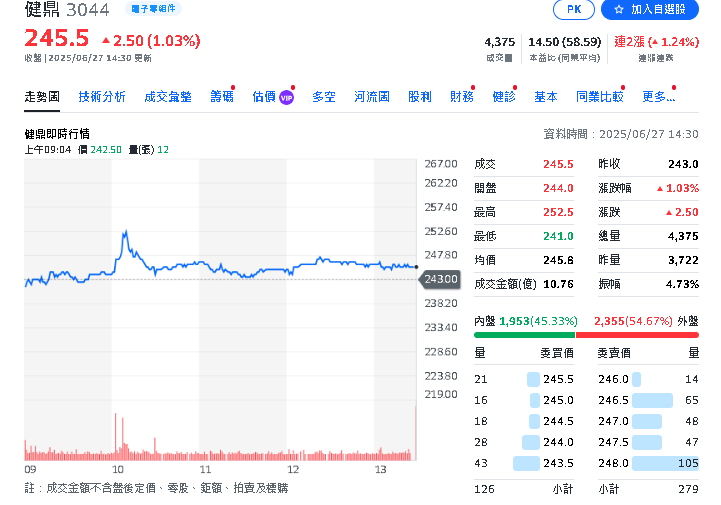Open the 股利 tab
721x505 pixels.
click(x=420, y=97)
